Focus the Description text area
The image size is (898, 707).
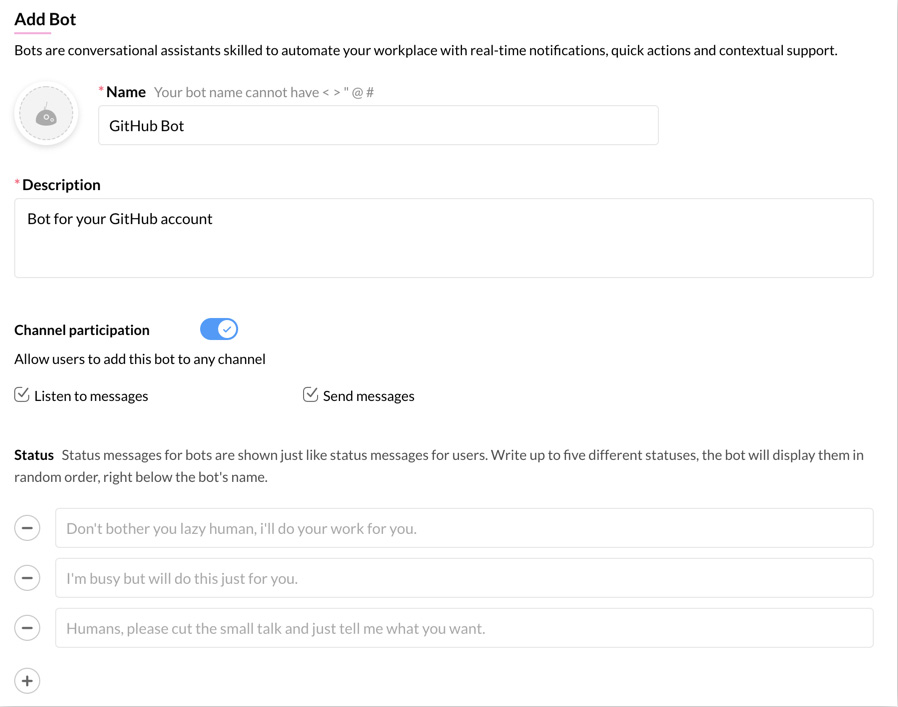(443, 238)
